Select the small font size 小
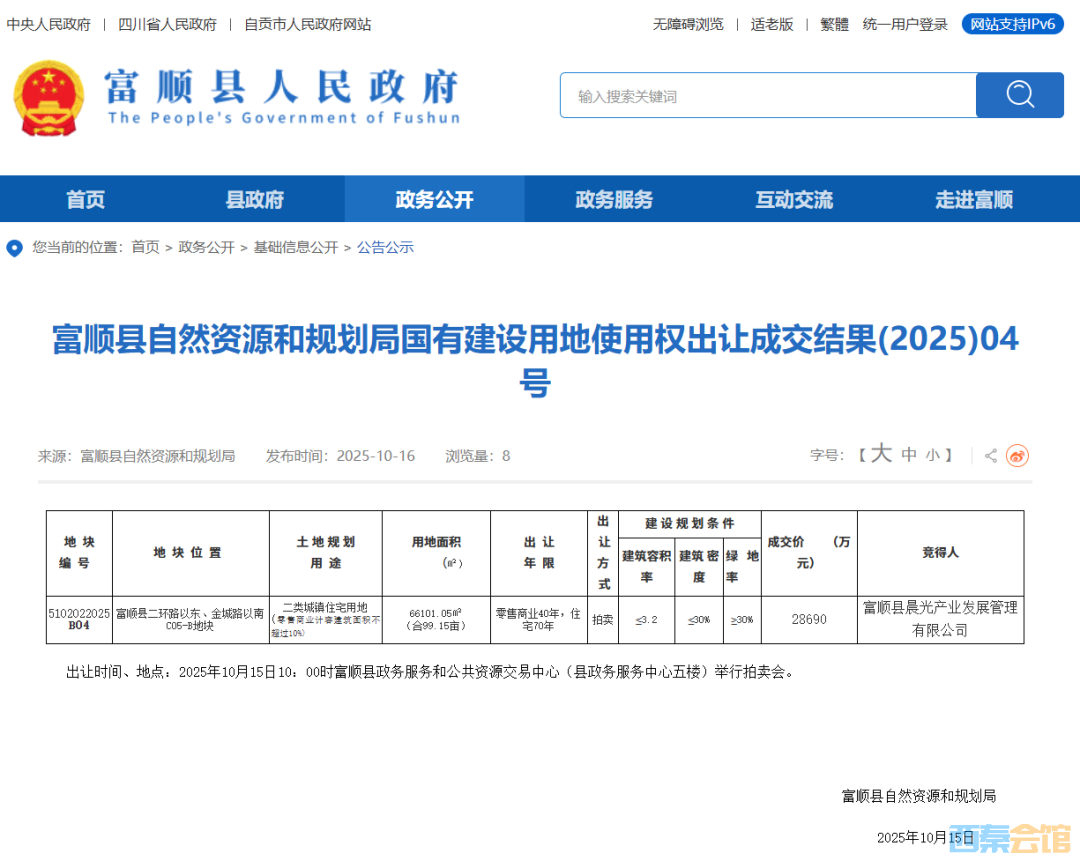This screenshot has width=1080, height=861. (932, 456)
